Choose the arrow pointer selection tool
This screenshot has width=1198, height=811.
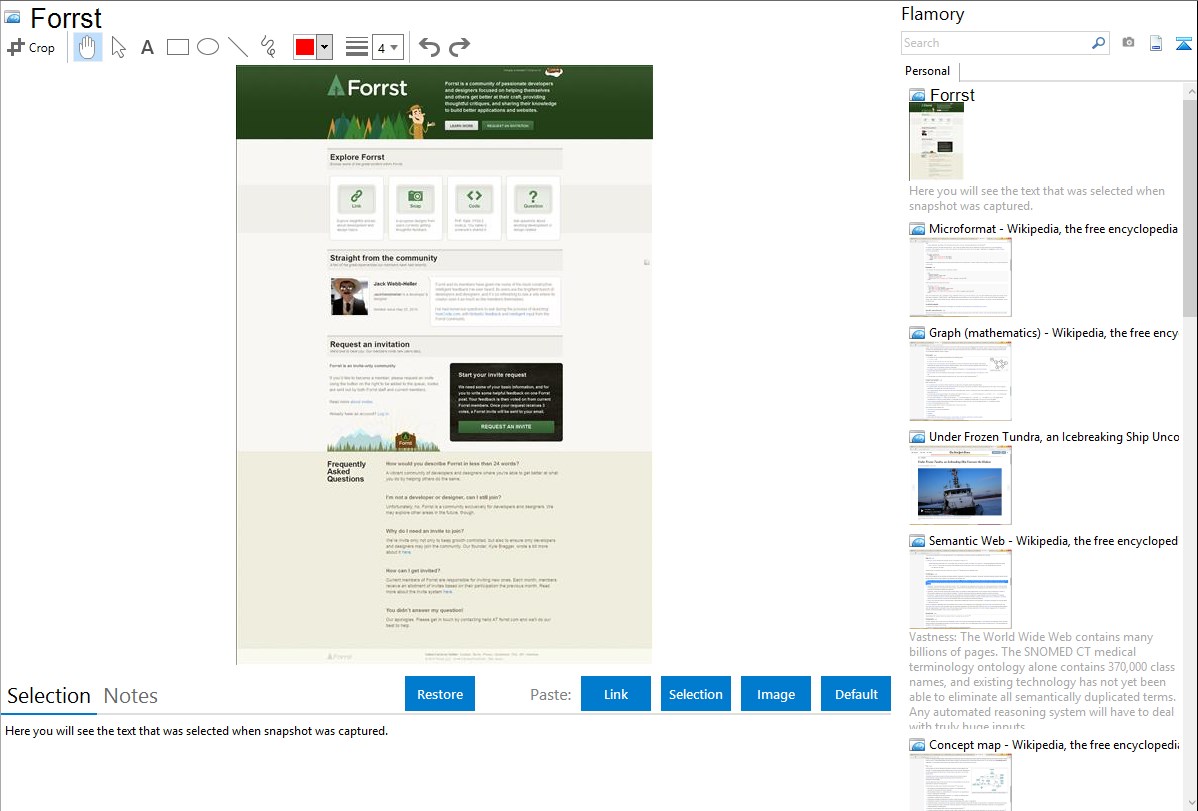[118, 47]
